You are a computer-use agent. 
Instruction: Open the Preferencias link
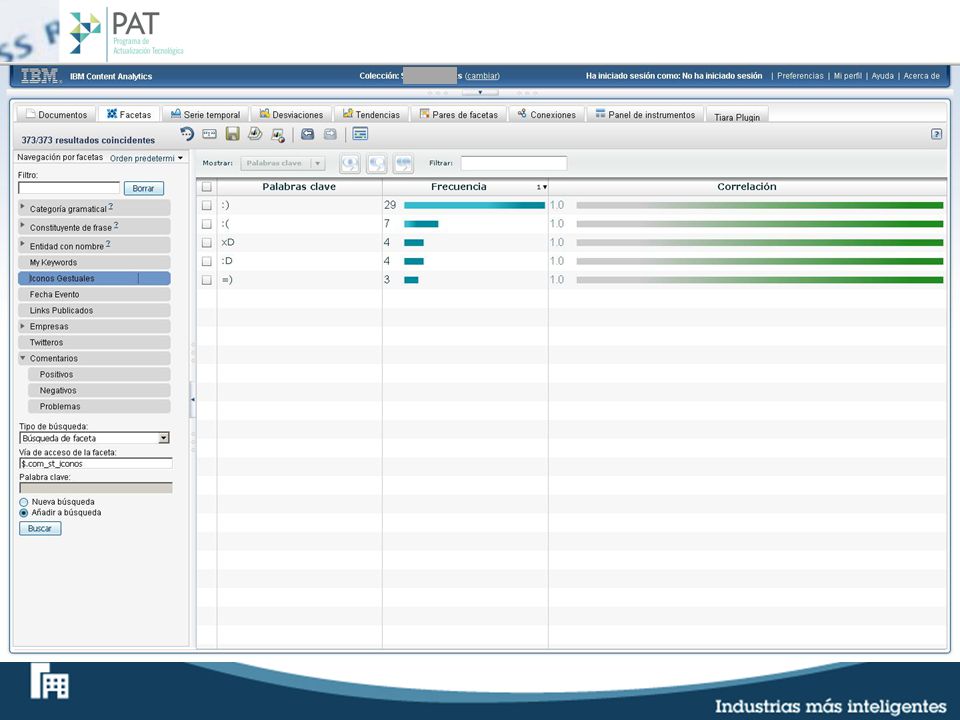800,76
